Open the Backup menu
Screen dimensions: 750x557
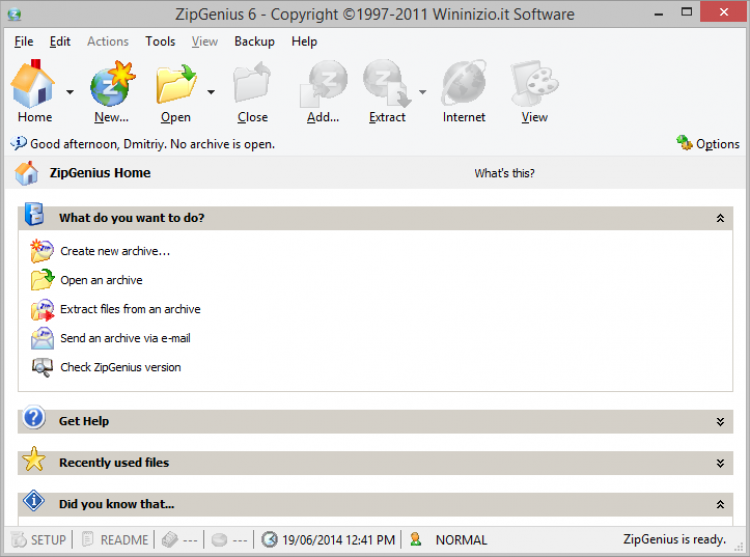pyautogui.click(x=254, y=42)
